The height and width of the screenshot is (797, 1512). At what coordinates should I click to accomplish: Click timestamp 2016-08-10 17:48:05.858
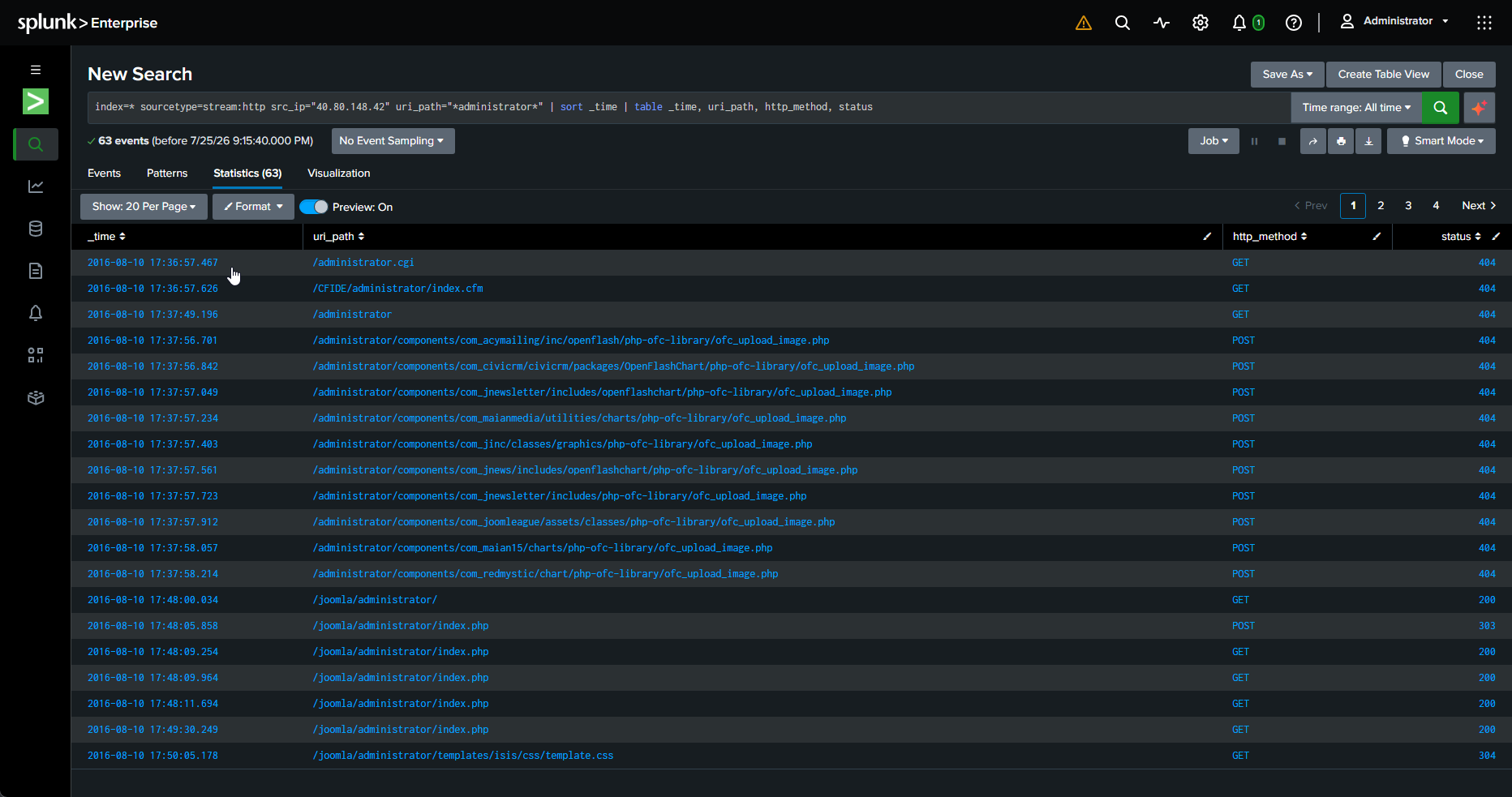[x=152, y=626]
